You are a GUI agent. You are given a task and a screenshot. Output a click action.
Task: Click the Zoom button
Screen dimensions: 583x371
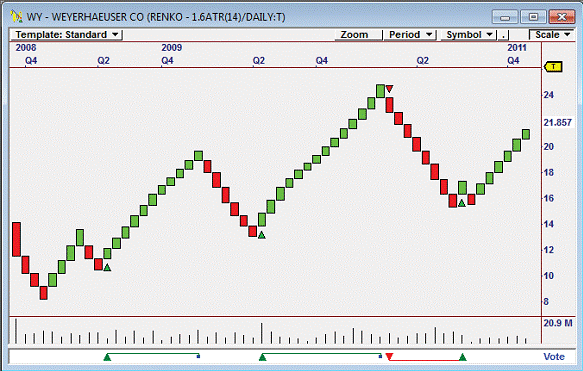pos(358,35)
